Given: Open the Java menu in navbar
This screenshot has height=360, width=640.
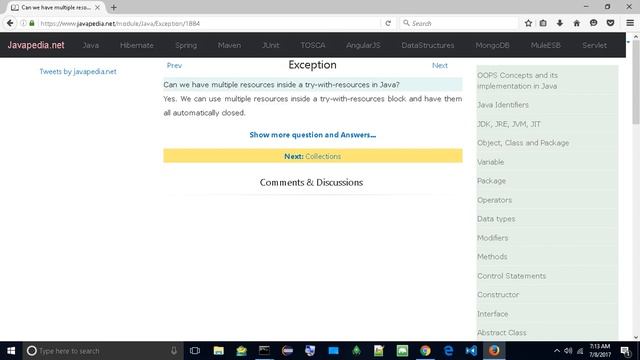Looking at the screenshot, I should (x=91, y=45).
